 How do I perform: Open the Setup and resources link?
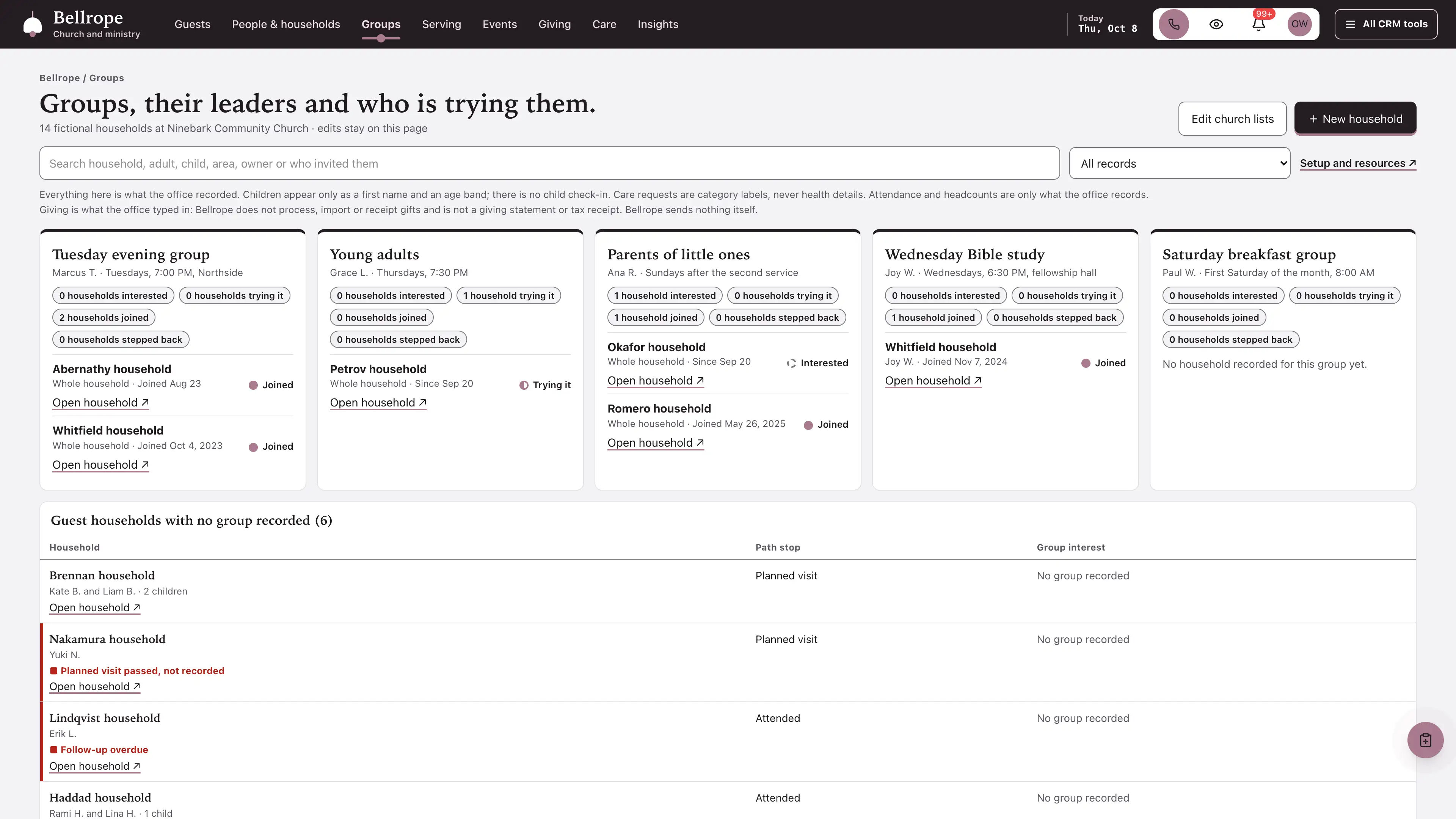[x=1358, y=163]
